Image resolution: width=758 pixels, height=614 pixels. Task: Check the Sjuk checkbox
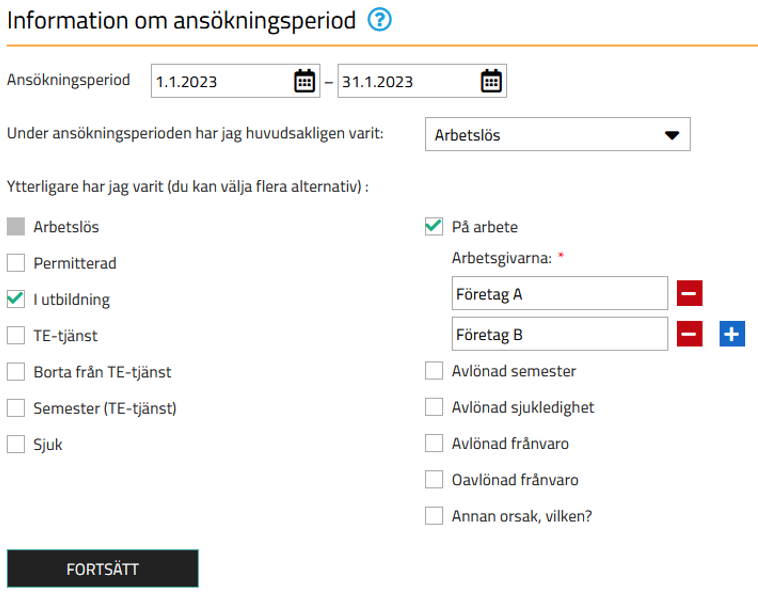tap(16, 444)
